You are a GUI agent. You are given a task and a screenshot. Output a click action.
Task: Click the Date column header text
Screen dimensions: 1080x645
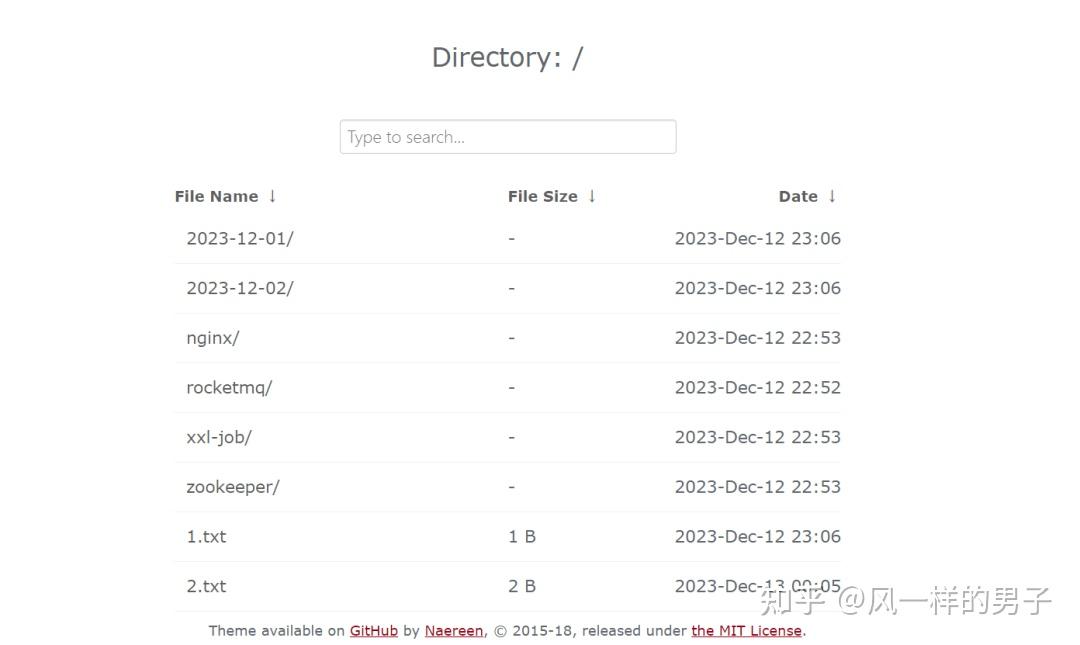tap(798, 196)
